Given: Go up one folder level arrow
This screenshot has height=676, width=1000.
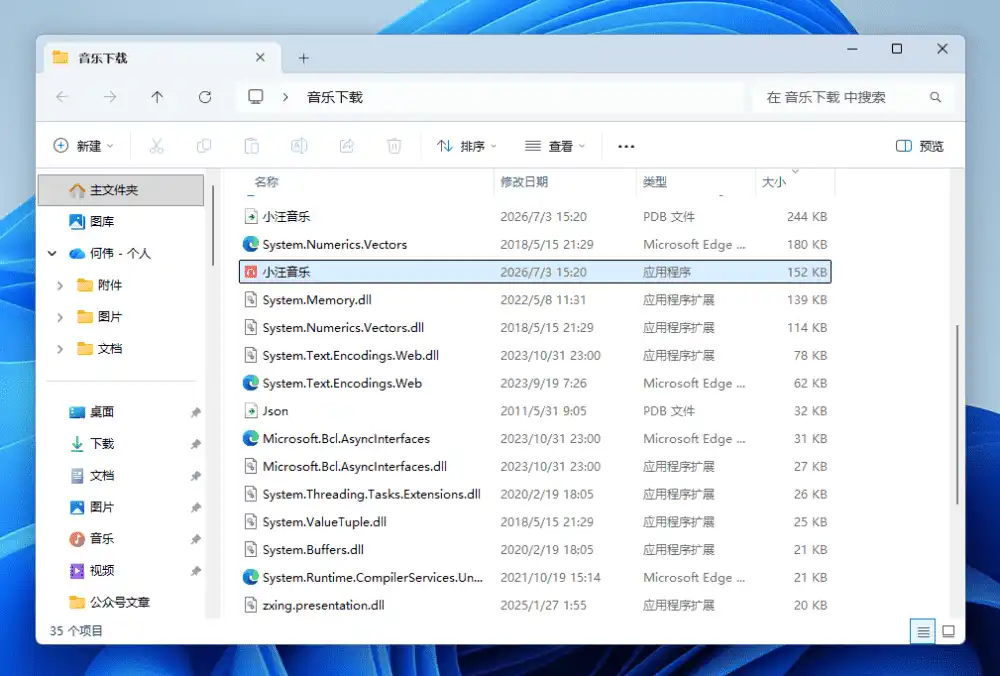Looking at the screenshot, I should pyautogui.click(x=157, y=97).
